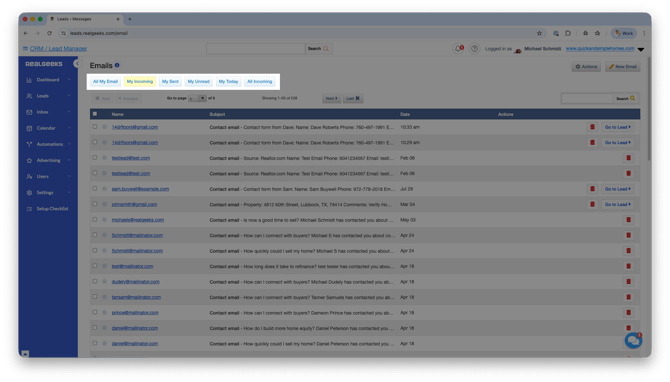Go back in browser history
670x382 pixels.
click(26, 33)
